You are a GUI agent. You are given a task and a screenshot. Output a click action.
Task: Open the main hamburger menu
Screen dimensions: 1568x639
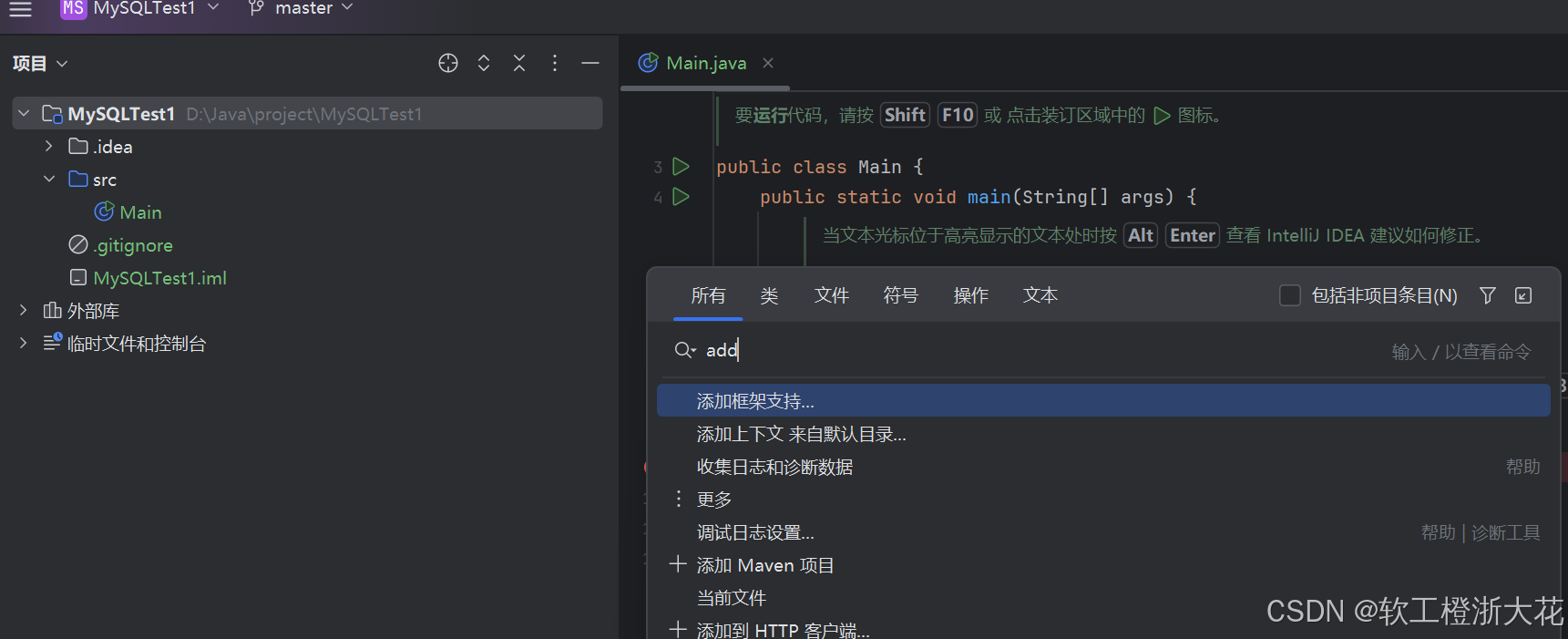point(20,8)
